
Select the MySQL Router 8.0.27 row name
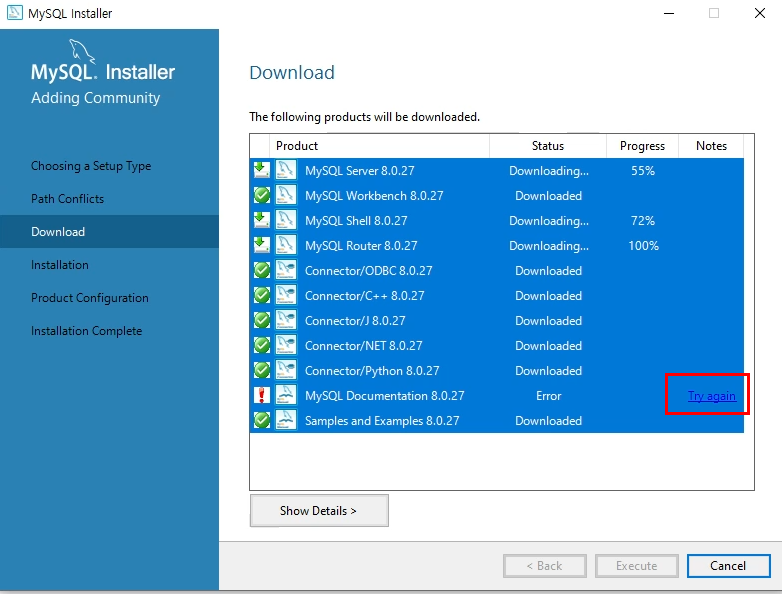(361, 245)
